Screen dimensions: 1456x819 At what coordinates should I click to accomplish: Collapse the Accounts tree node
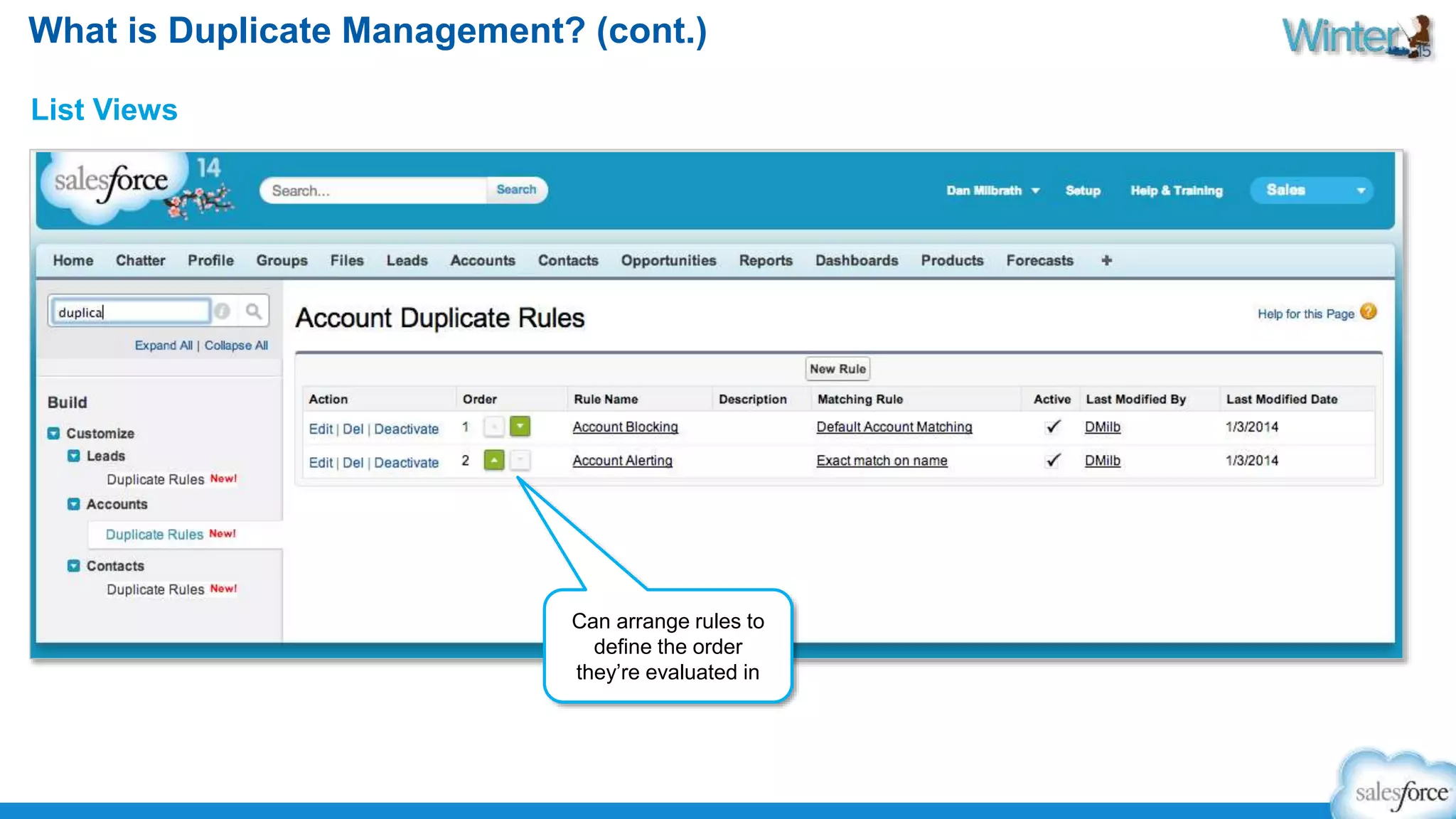pyautogui.click(x=73, y=504)
